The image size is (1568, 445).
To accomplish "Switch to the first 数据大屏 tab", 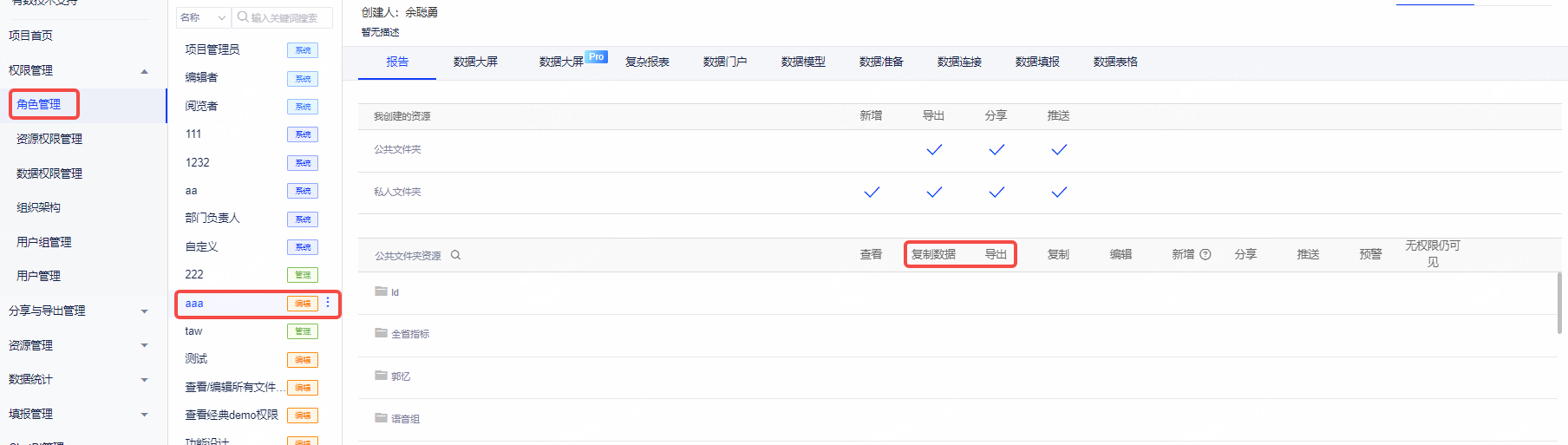I will coord(475,62).
